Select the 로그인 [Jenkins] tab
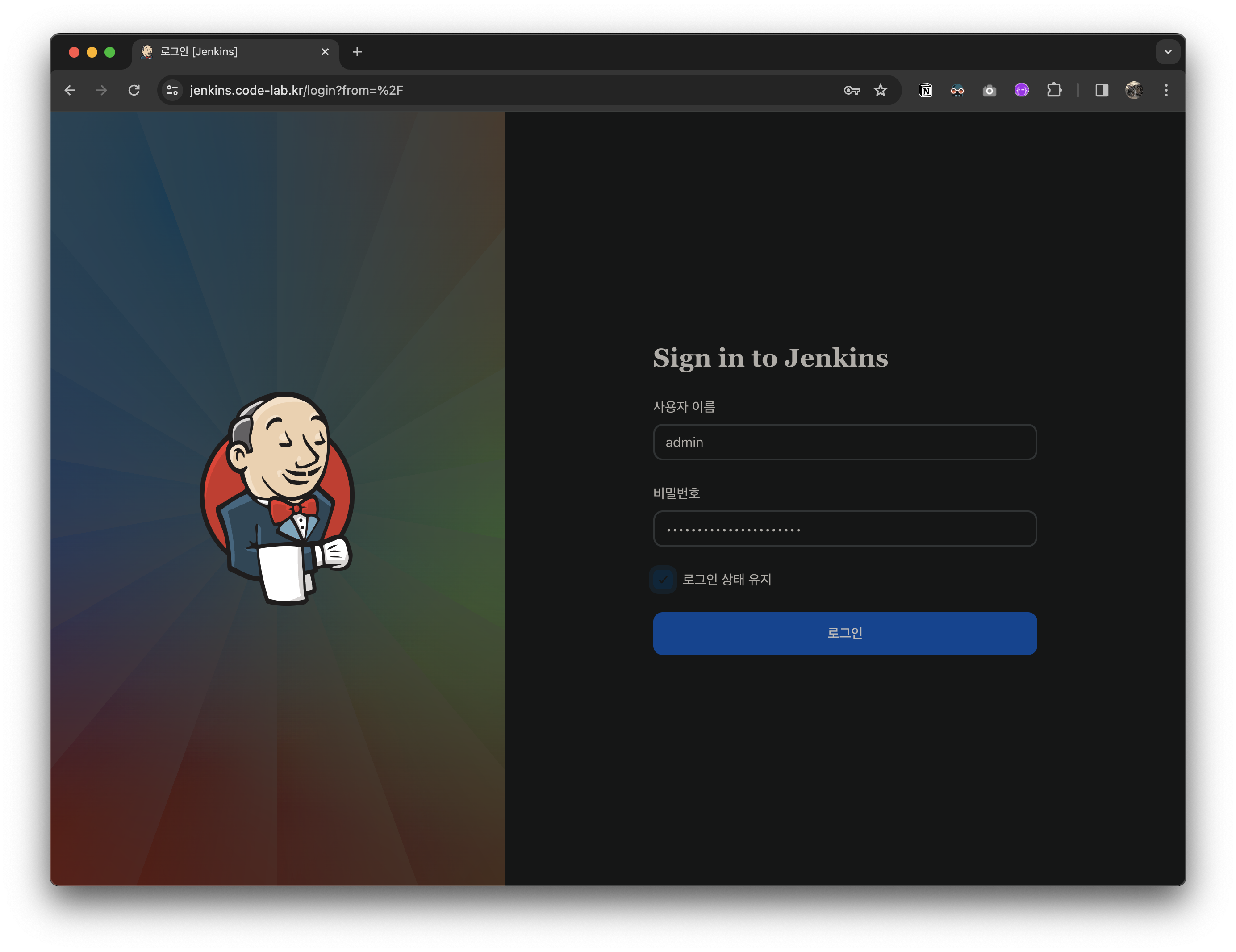1236x952 pixels. [226, 52]
